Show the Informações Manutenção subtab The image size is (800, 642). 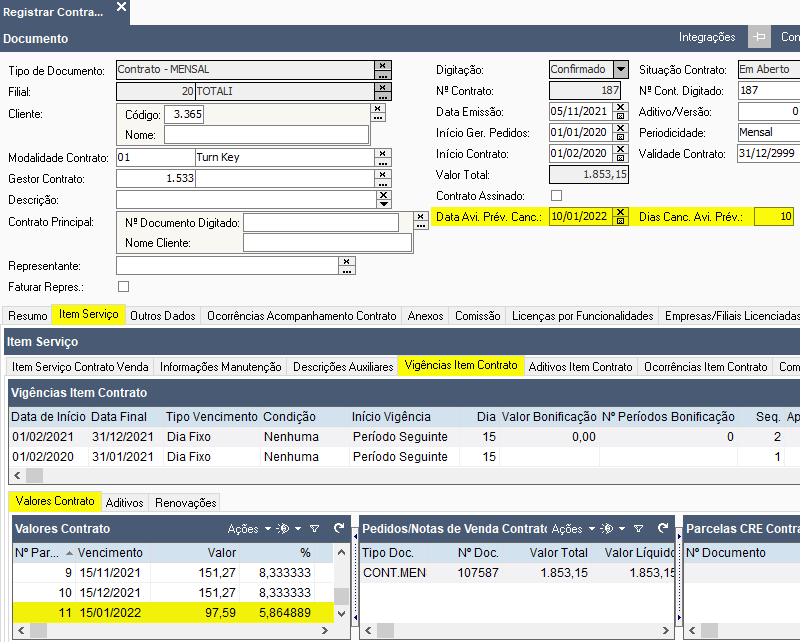point(220,367)
